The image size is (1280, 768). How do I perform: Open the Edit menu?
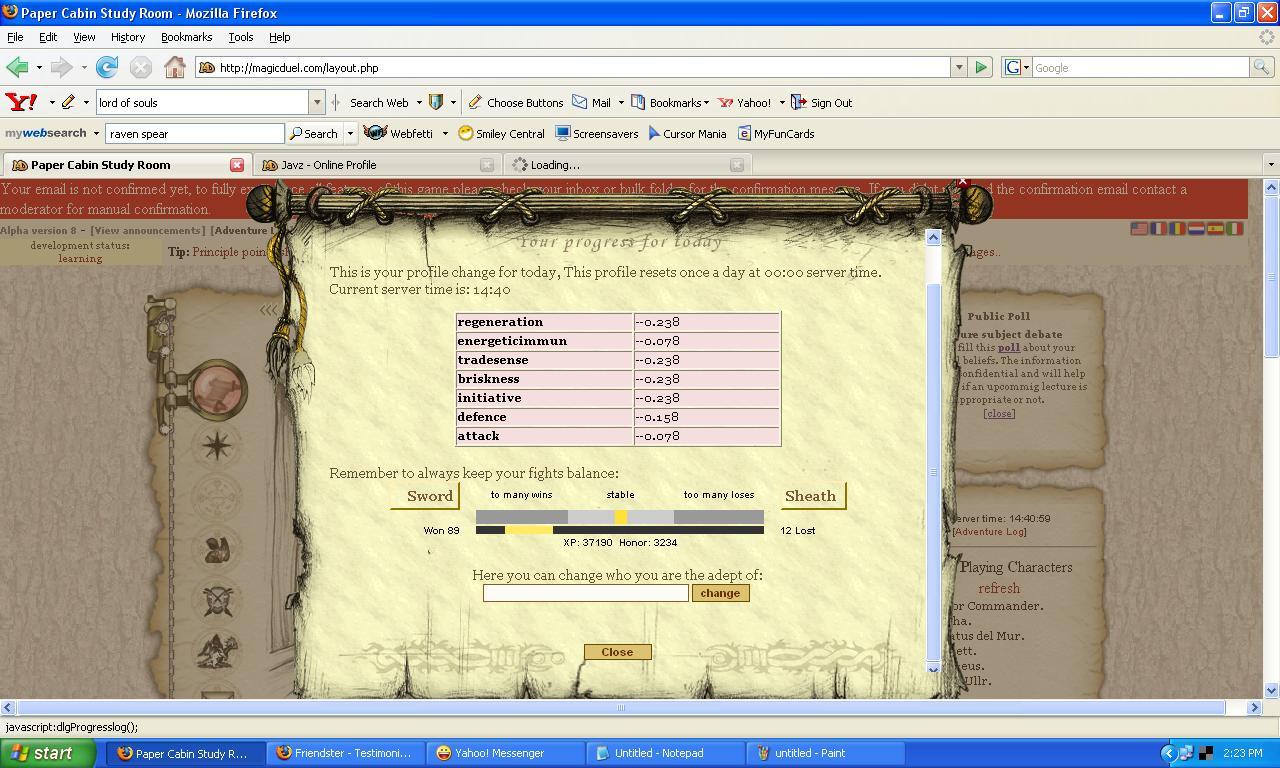[x=48, y=37]
